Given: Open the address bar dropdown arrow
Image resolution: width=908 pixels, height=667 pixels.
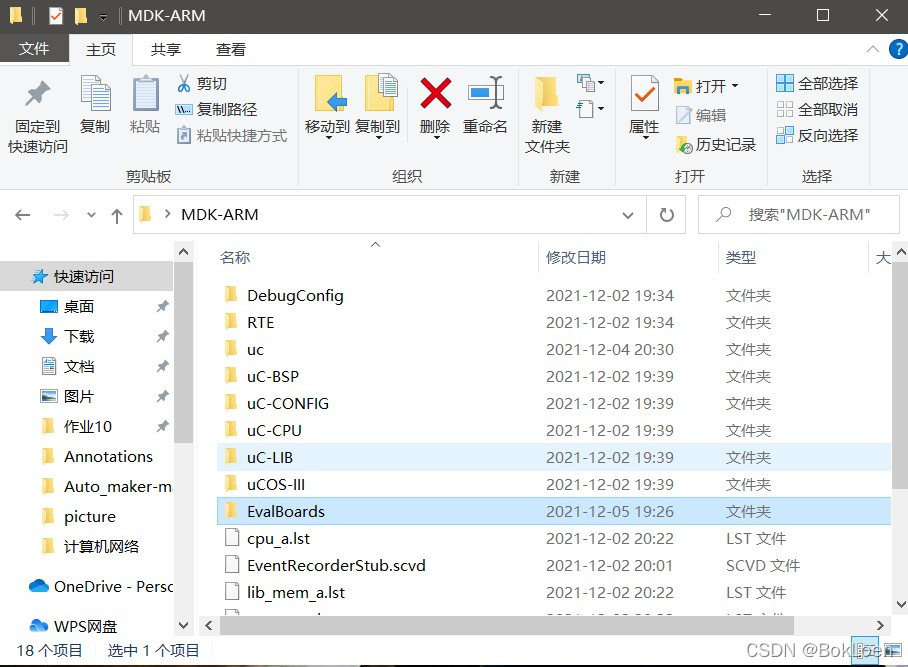Looking at the screenshot, I should pyautogui.click(x=628, y=214).
